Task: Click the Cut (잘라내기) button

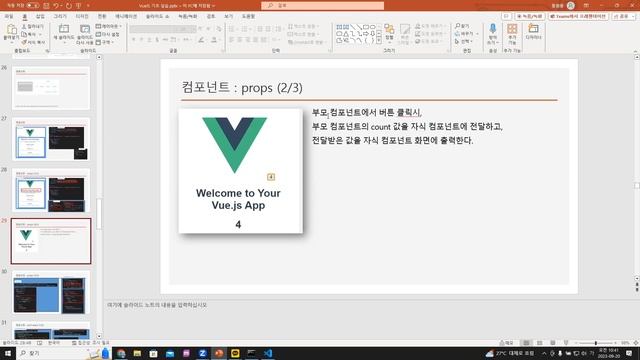Action: pos(33,27)
